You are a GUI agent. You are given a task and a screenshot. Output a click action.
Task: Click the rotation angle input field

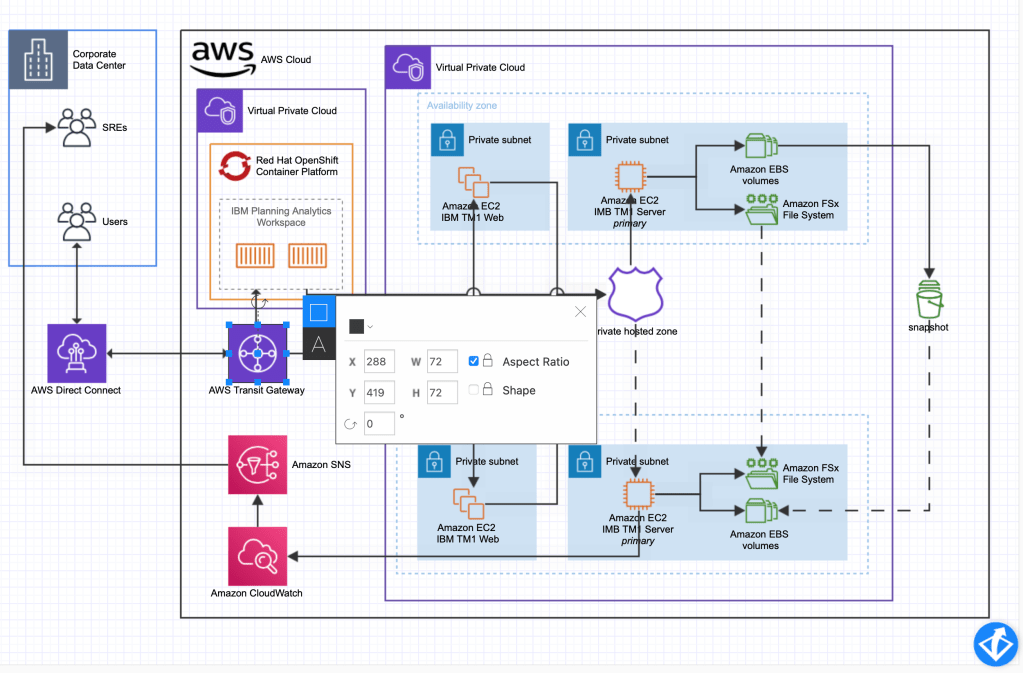coord(379,423)
